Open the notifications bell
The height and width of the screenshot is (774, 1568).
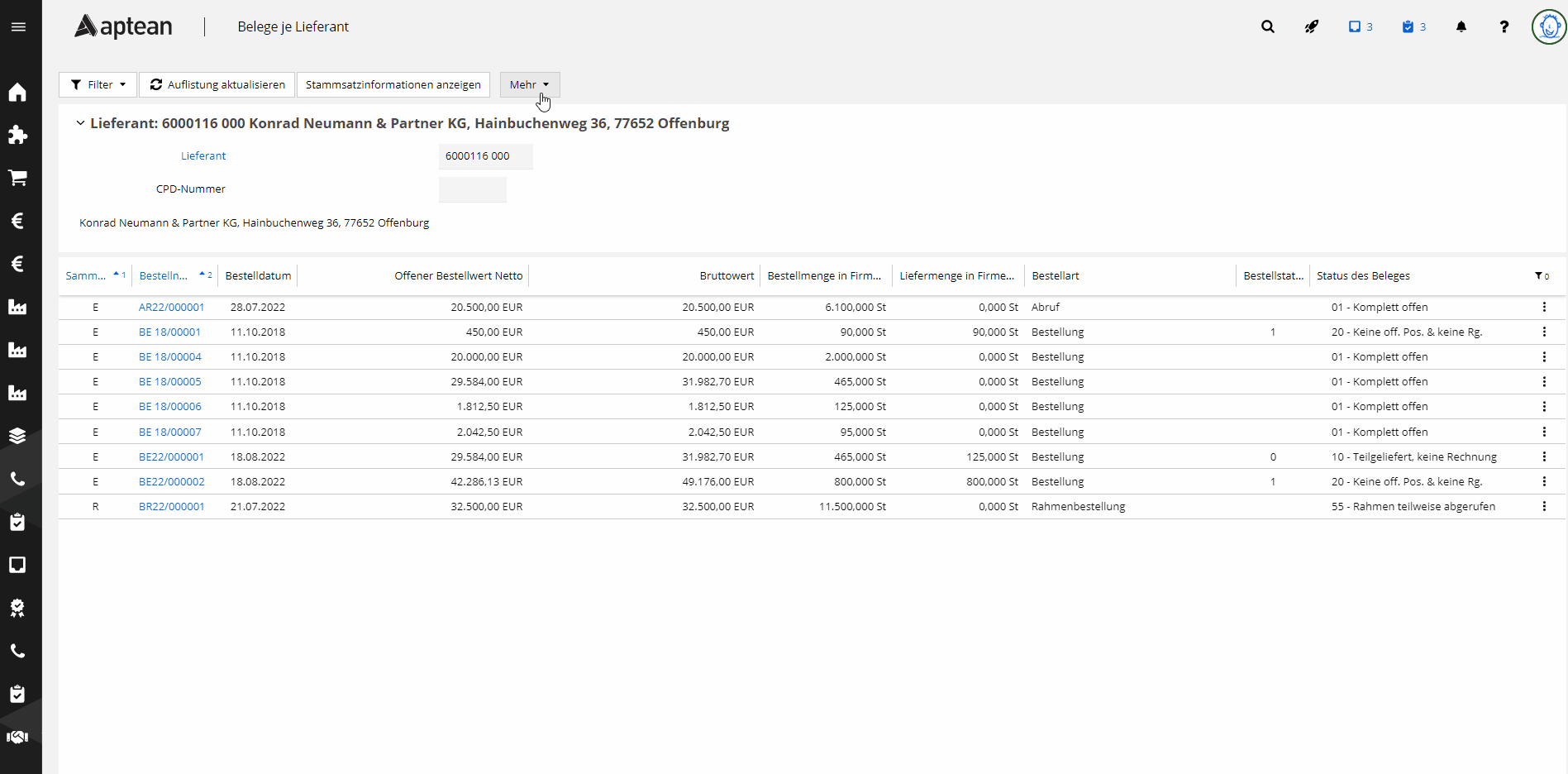[1461, 26]
